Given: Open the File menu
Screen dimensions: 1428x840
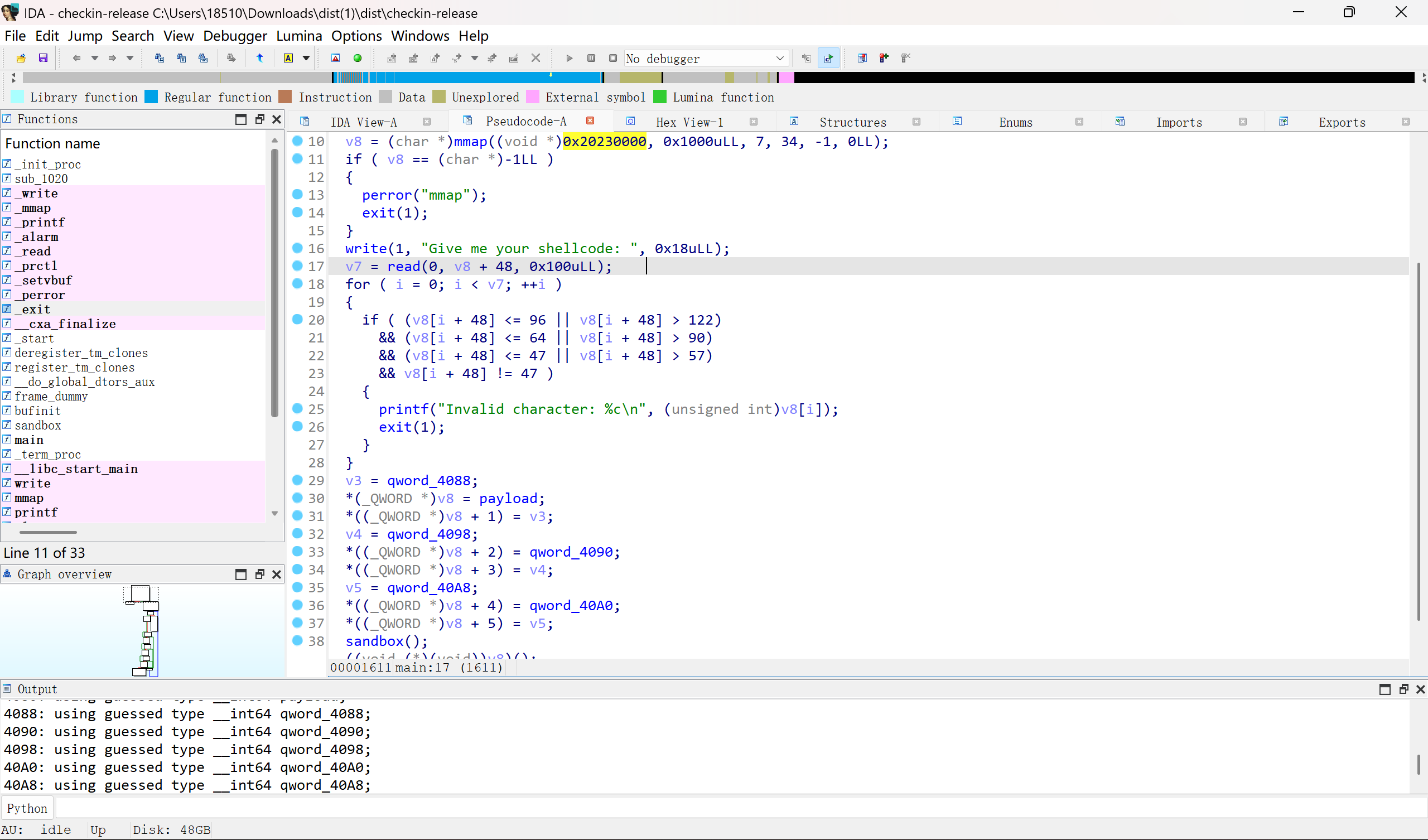Looking at the screenshot, I should [15, 36].
